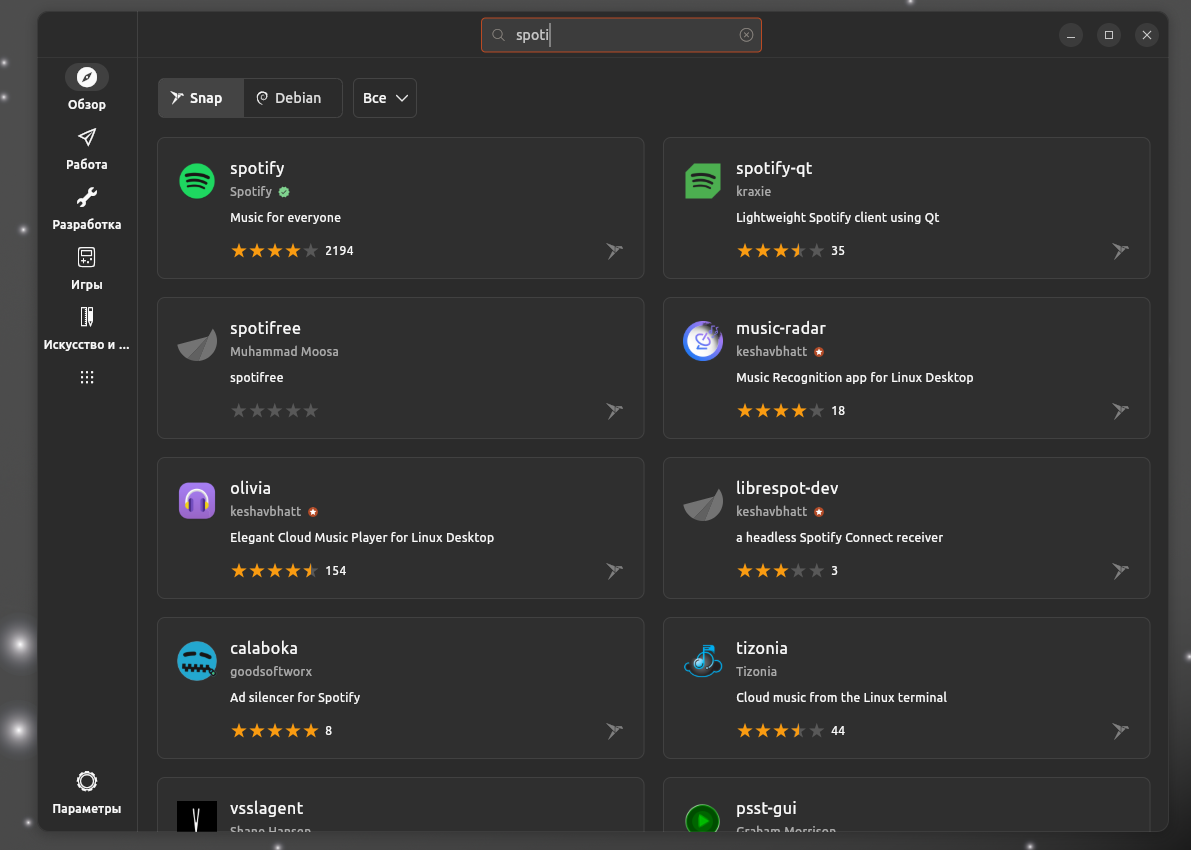Click the snap bird icon on spotify-qt card
This screenshot has height=850, width=1191.
(1120, 251)
